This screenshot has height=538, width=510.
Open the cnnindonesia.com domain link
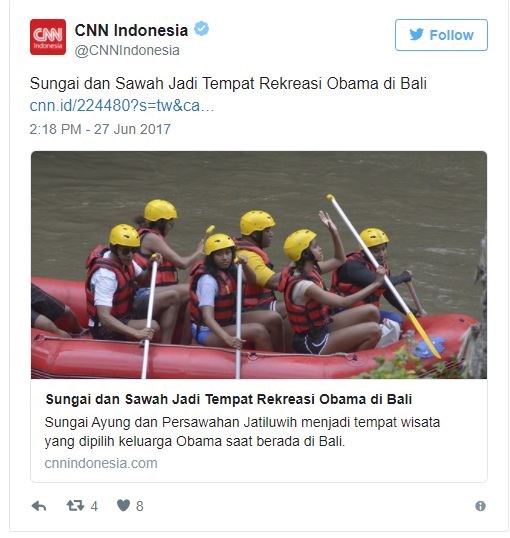pyautogui.click(x=101, y=463)
